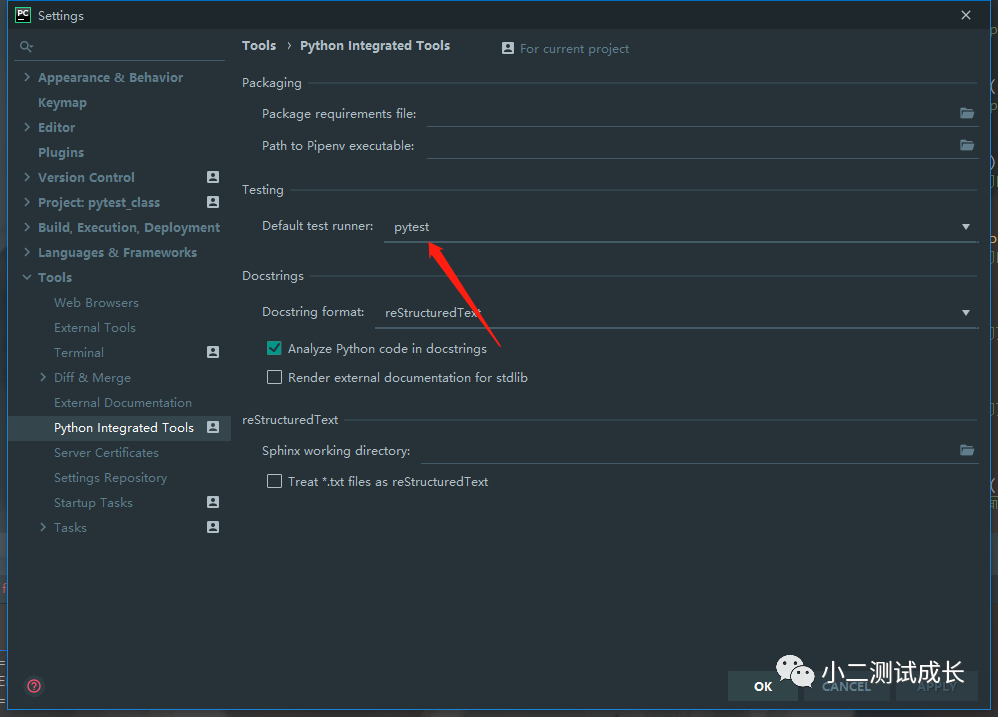Enable Treat *.txt files as reStructuredText

point(274,481)
